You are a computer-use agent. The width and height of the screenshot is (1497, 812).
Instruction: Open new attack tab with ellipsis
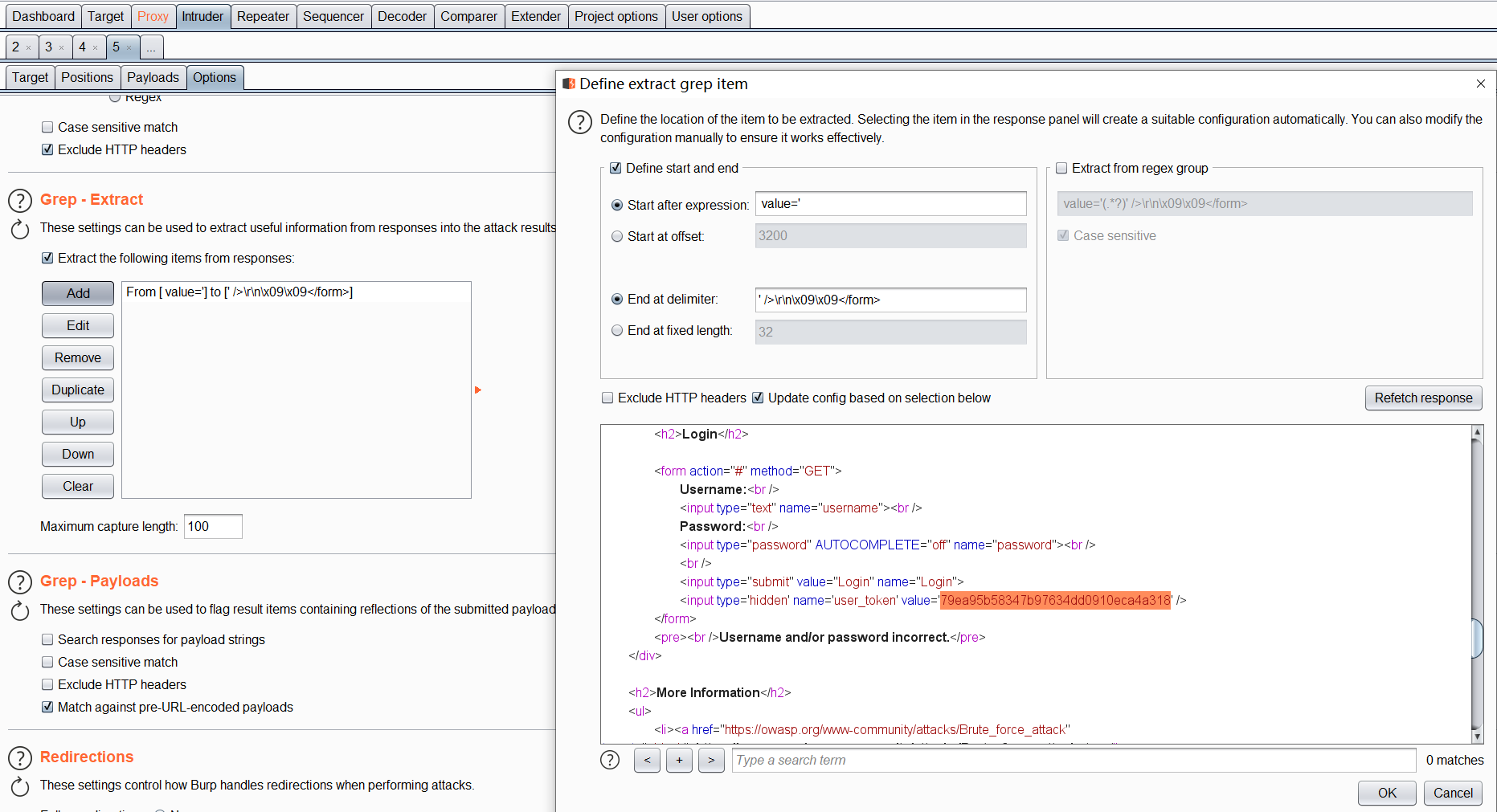151,47
